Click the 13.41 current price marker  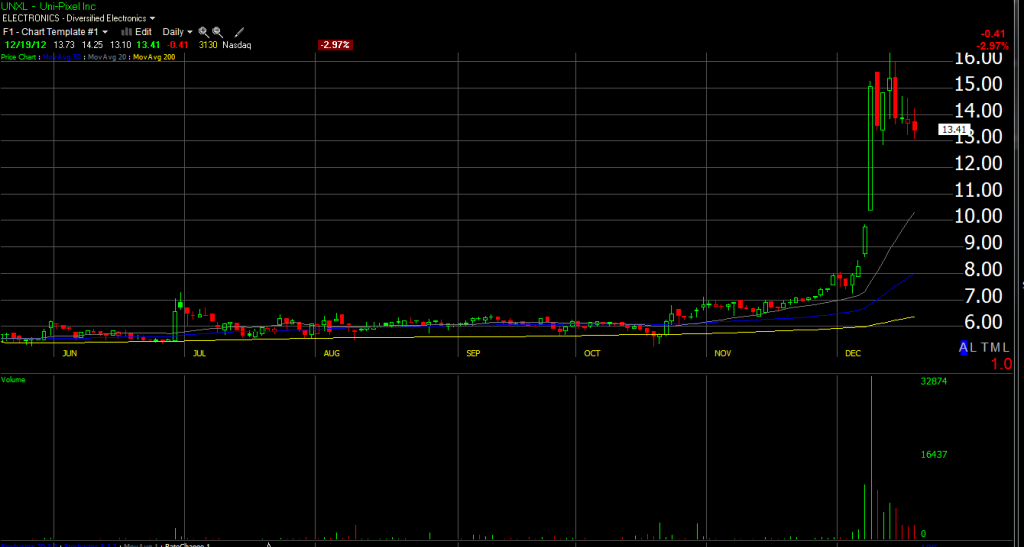point(954,129)
